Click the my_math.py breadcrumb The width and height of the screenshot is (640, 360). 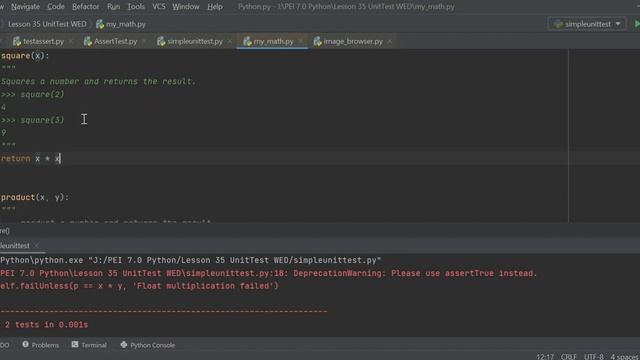point(126,24)
